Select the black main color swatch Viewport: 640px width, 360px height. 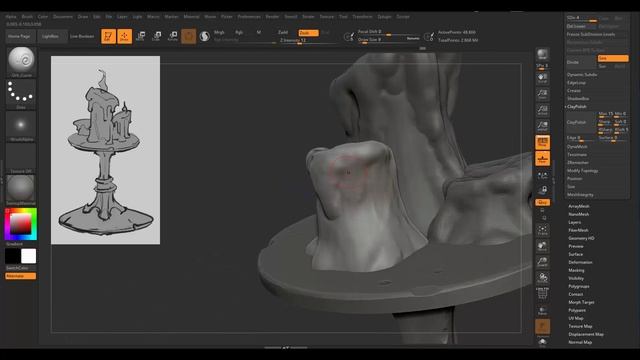pyautogui.click(x=13, y=256)
